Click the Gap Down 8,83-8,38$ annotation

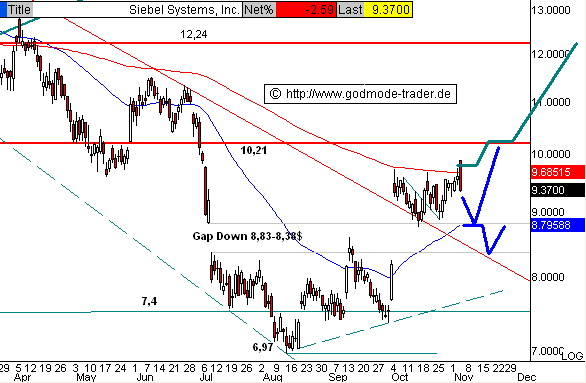pos(247,236)
